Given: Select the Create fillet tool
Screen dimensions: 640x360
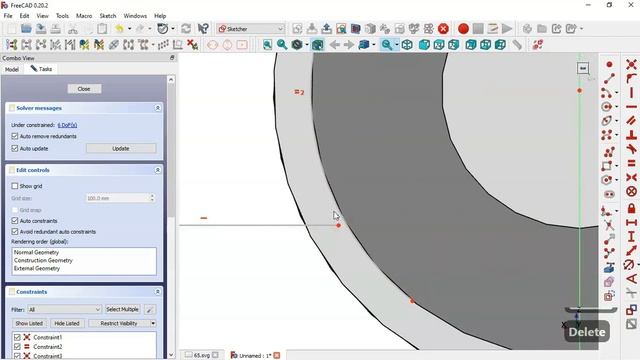Looking at the screenshot, I should point(607,211).
